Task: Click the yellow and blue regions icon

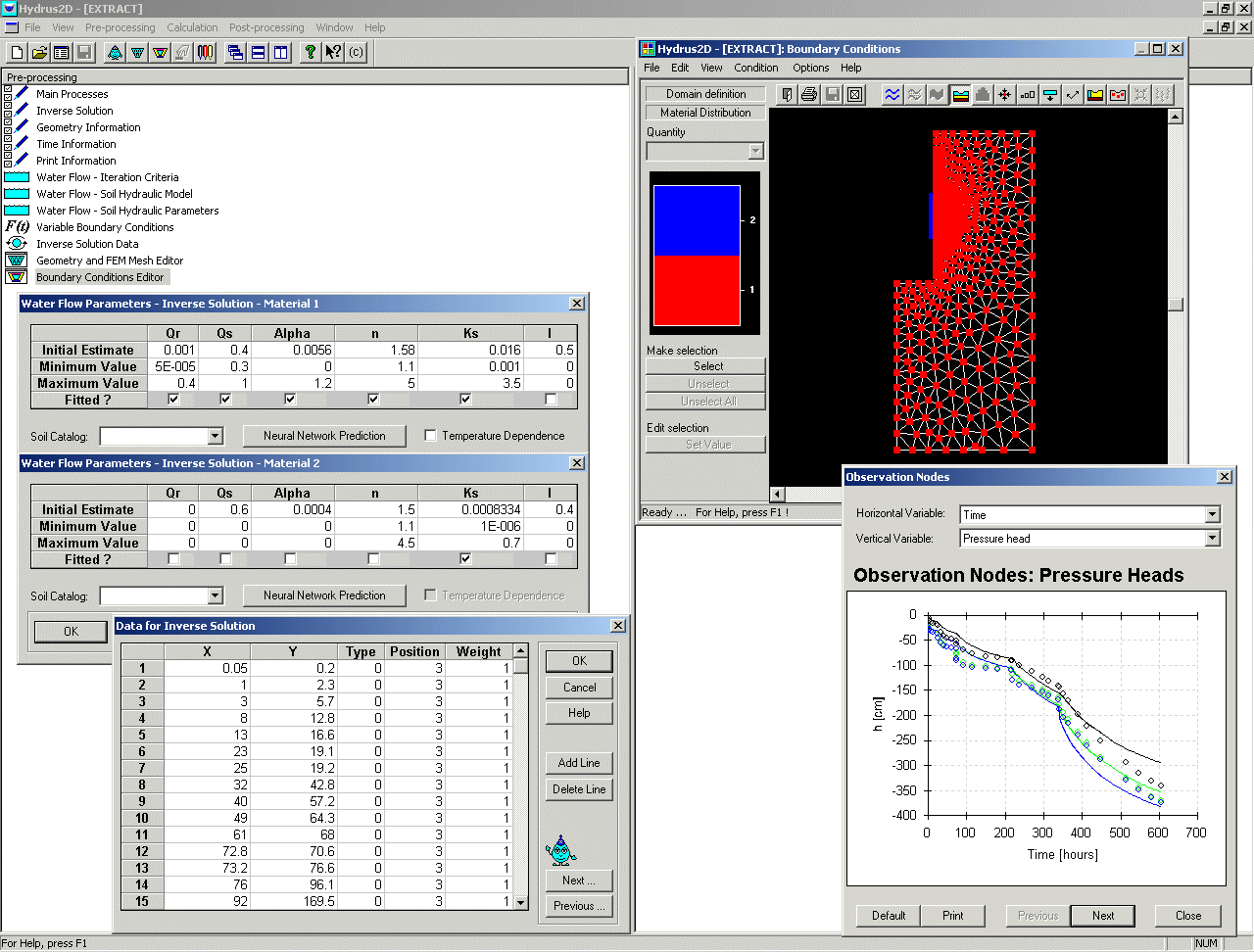Action: point(1095,95)
